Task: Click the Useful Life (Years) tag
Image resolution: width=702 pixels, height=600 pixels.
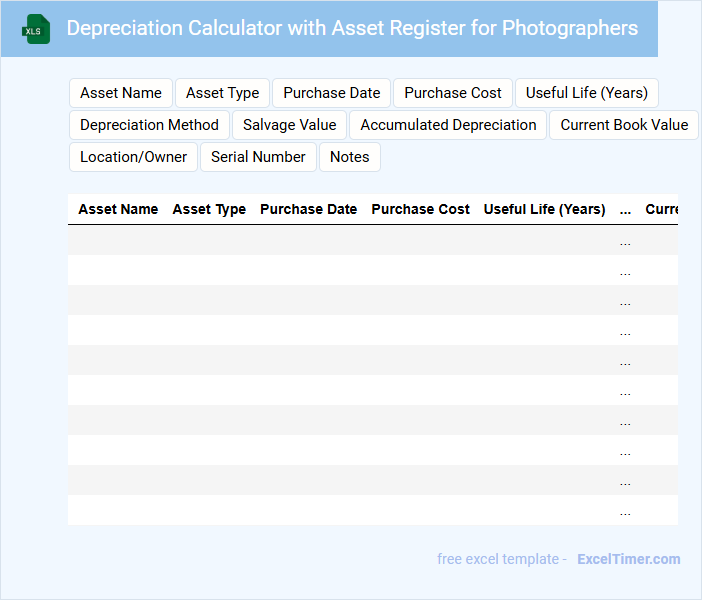Action: (586, 93)
